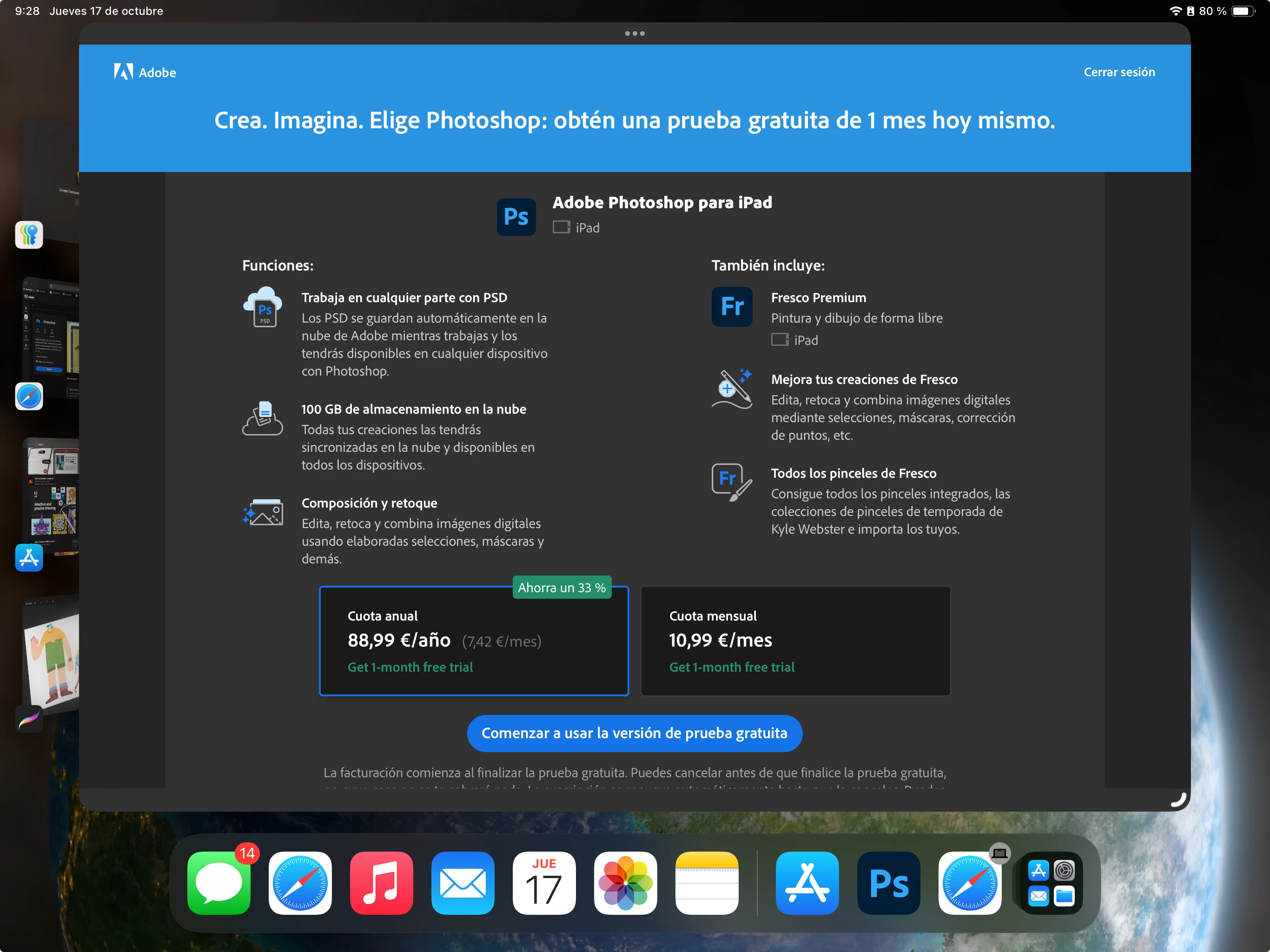The width and height of the screenshot is (1270, 952).
Task: Open Calendar showing JUE 17
Action: 544,883
